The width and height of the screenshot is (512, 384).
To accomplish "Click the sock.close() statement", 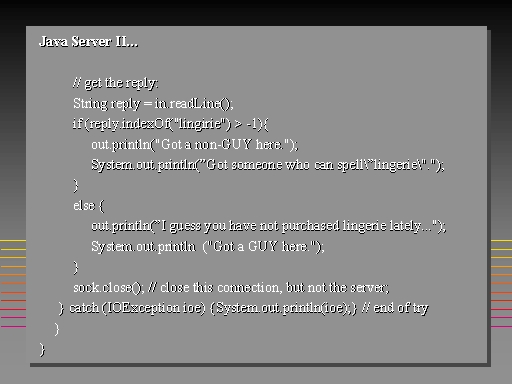I will (109, 288).
